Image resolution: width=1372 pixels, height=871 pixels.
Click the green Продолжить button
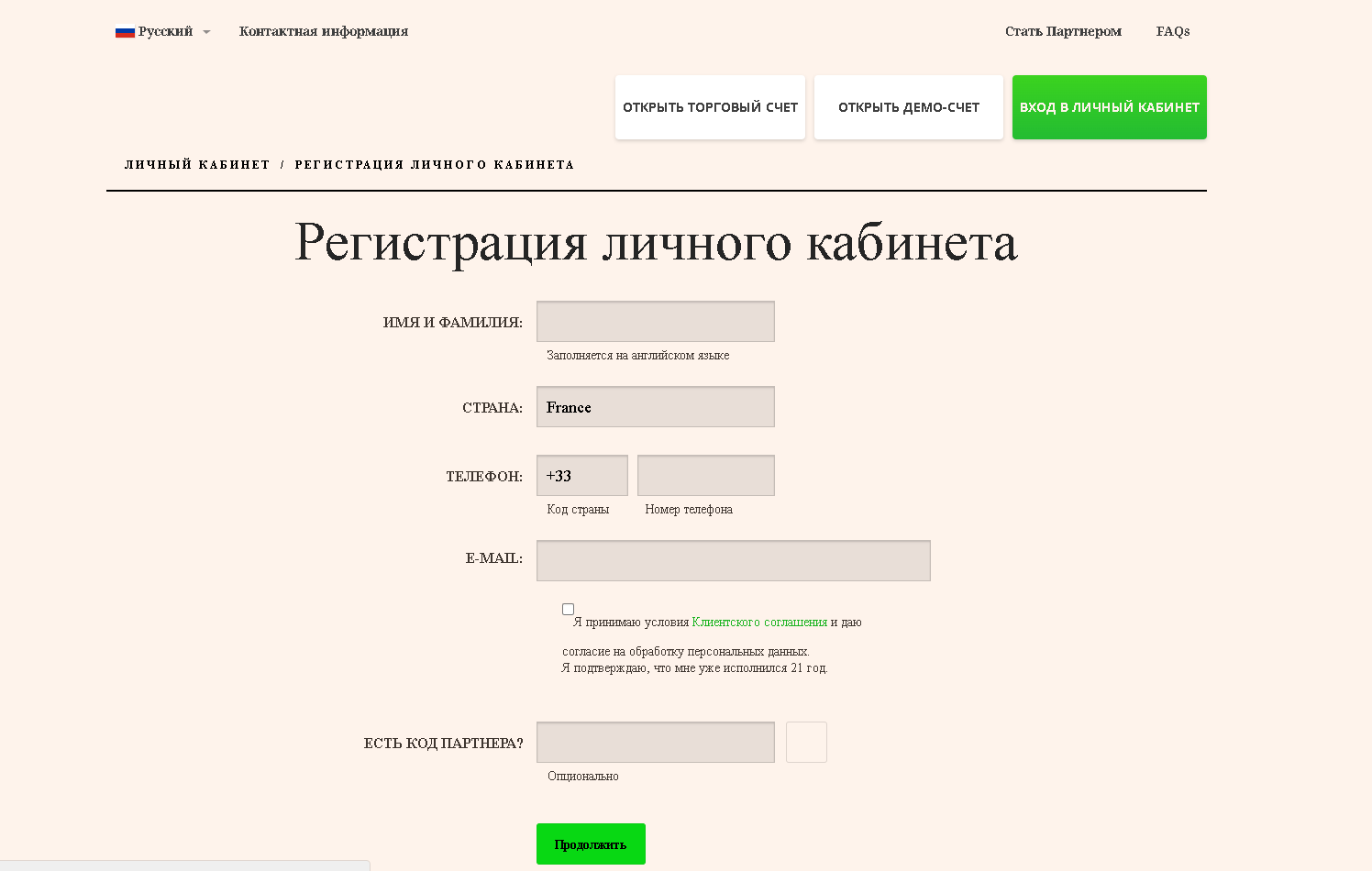[591, 843]
